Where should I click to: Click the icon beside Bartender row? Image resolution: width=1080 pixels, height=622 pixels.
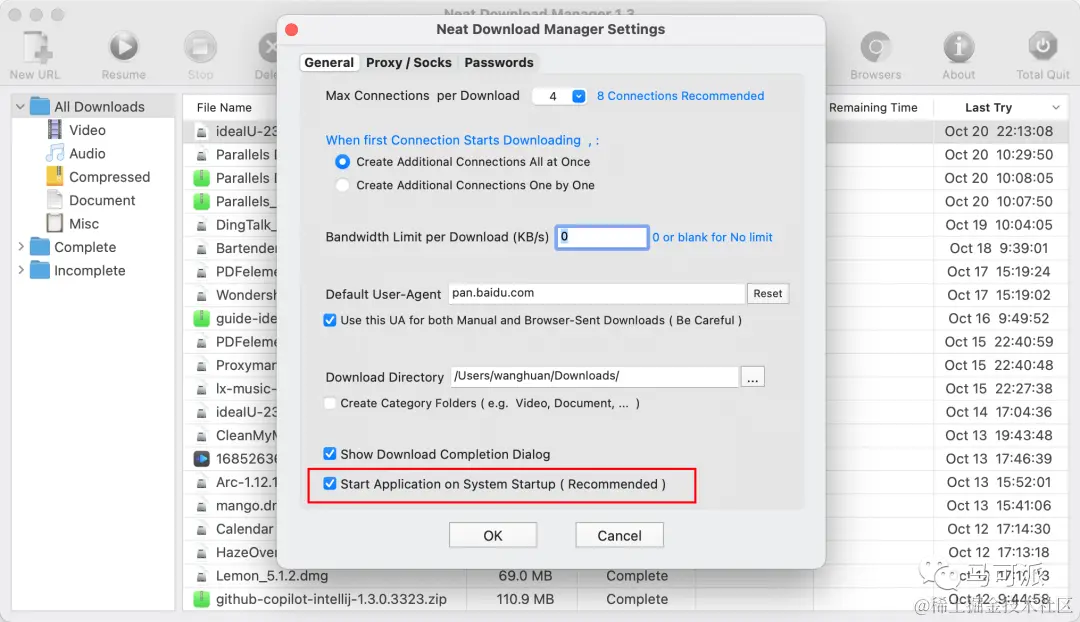(x=202, y=248)
